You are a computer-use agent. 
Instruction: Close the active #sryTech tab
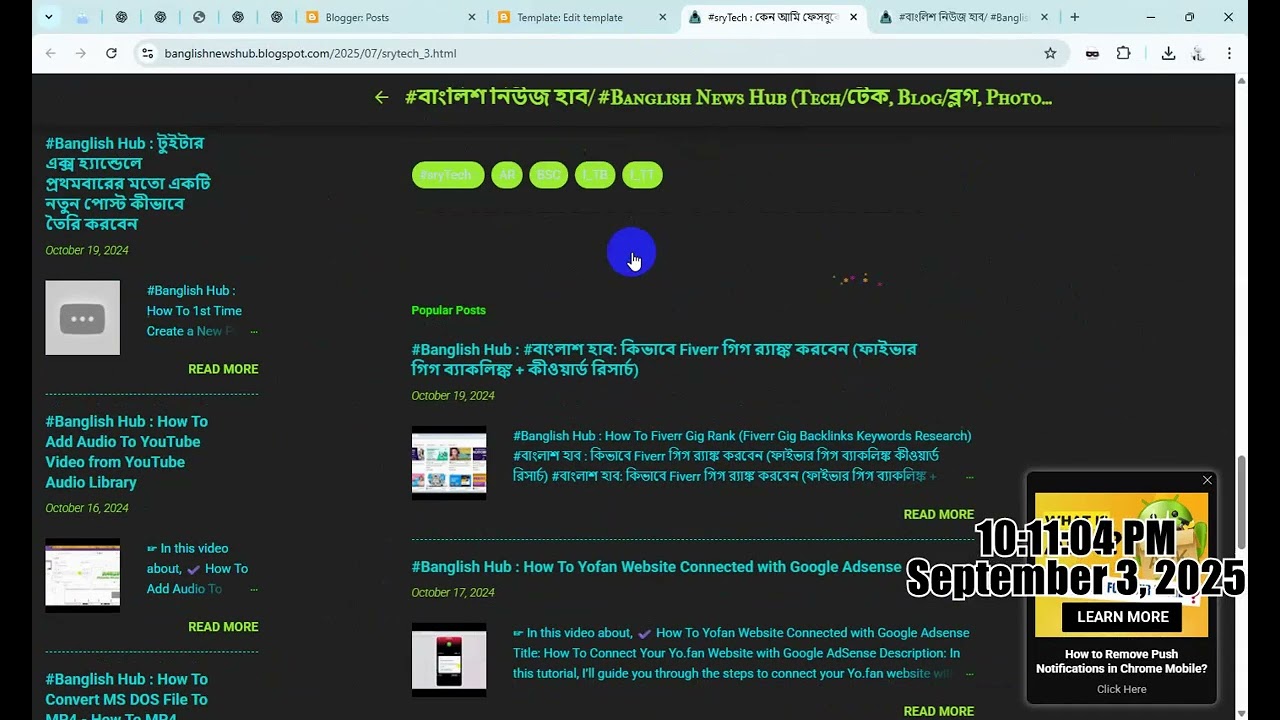pos(853,17)
